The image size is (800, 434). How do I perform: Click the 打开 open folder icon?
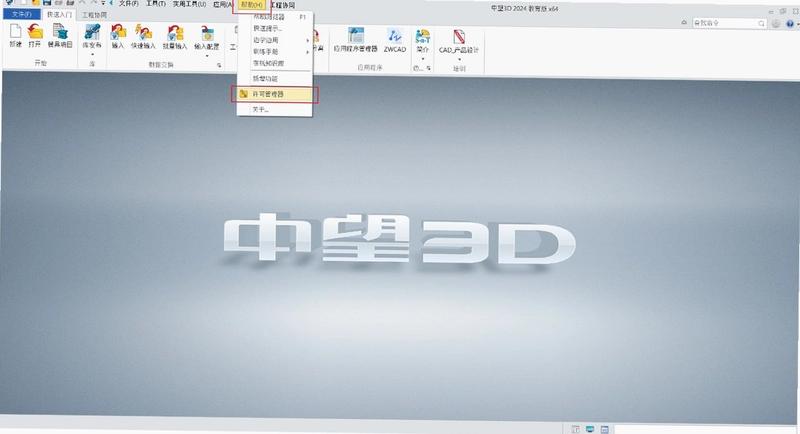[35, 32]
